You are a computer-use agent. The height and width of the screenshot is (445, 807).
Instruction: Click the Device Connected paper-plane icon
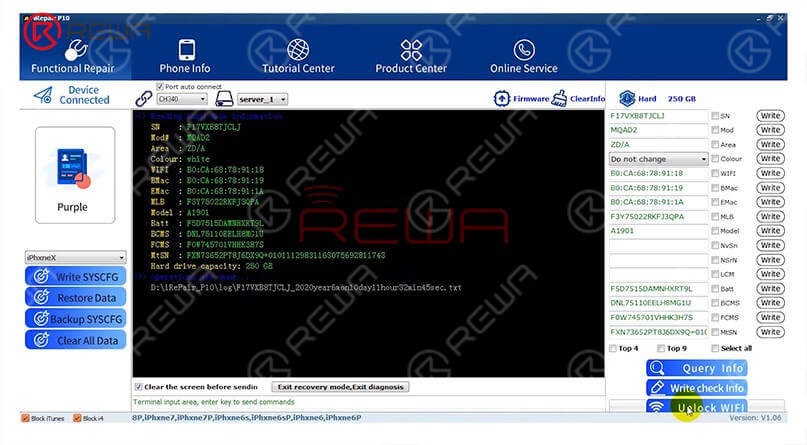[x=43, y=95]
